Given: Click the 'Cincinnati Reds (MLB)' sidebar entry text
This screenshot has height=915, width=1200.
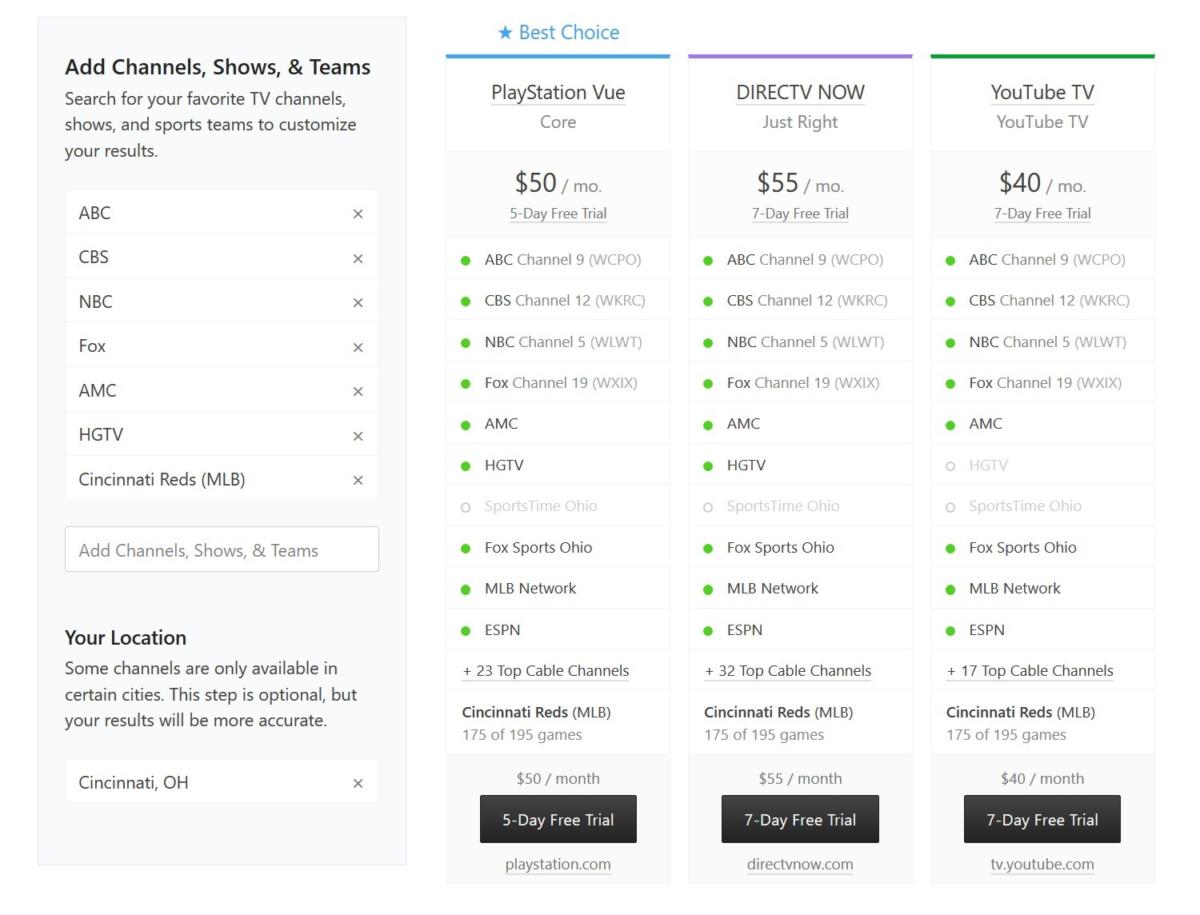Looking at the screenshot, I should click(x=162, y=480).
